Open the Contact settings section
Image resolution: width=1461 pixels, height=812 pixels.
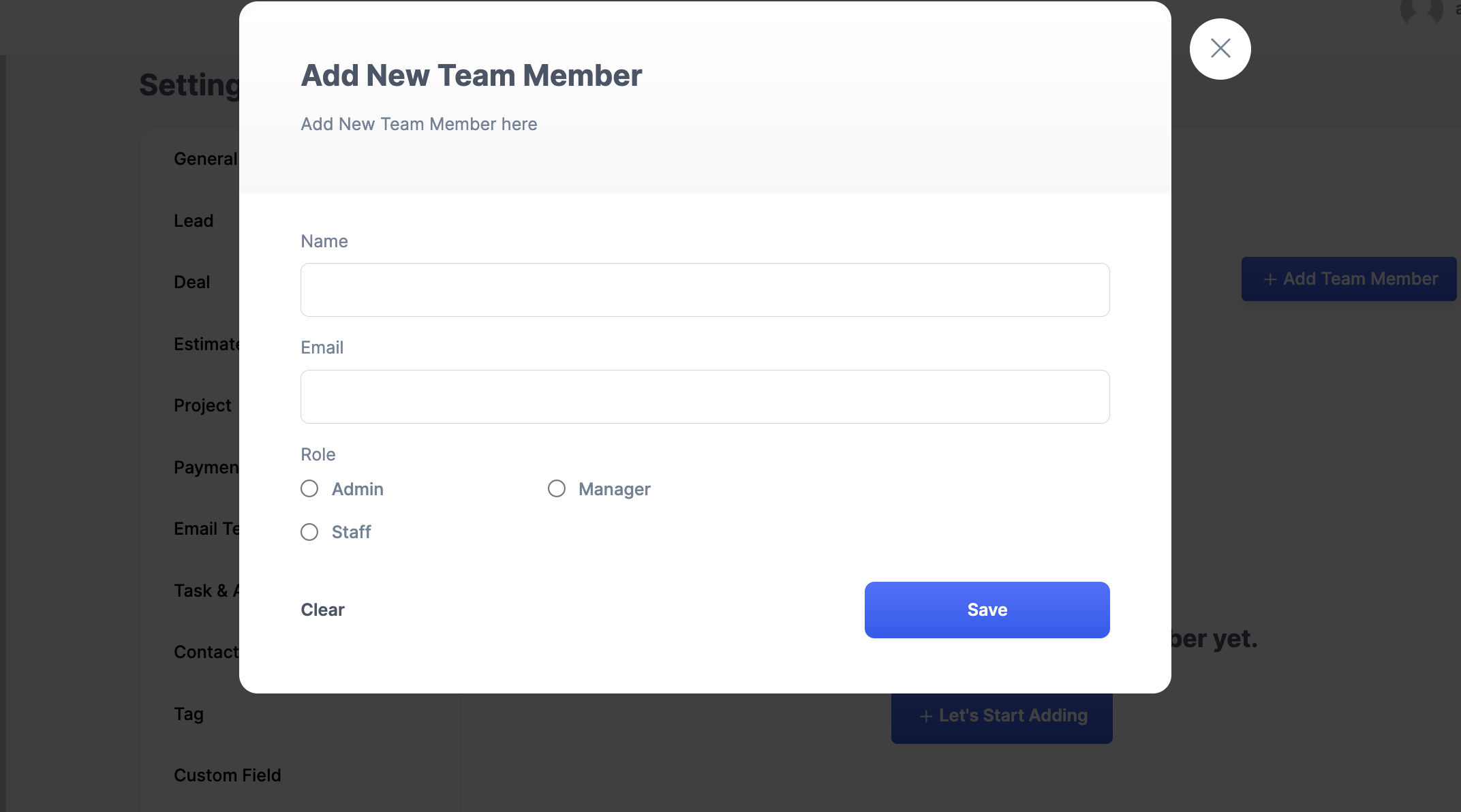pos(206,652)
